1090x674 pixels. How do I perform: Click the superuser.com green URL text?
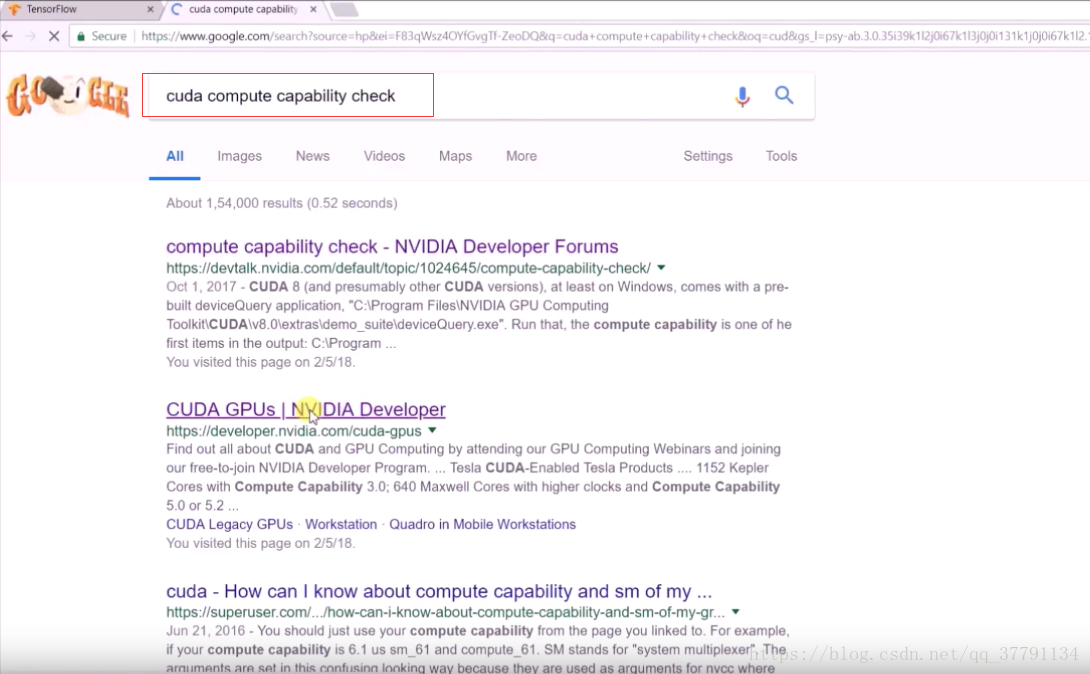(446, 612)
